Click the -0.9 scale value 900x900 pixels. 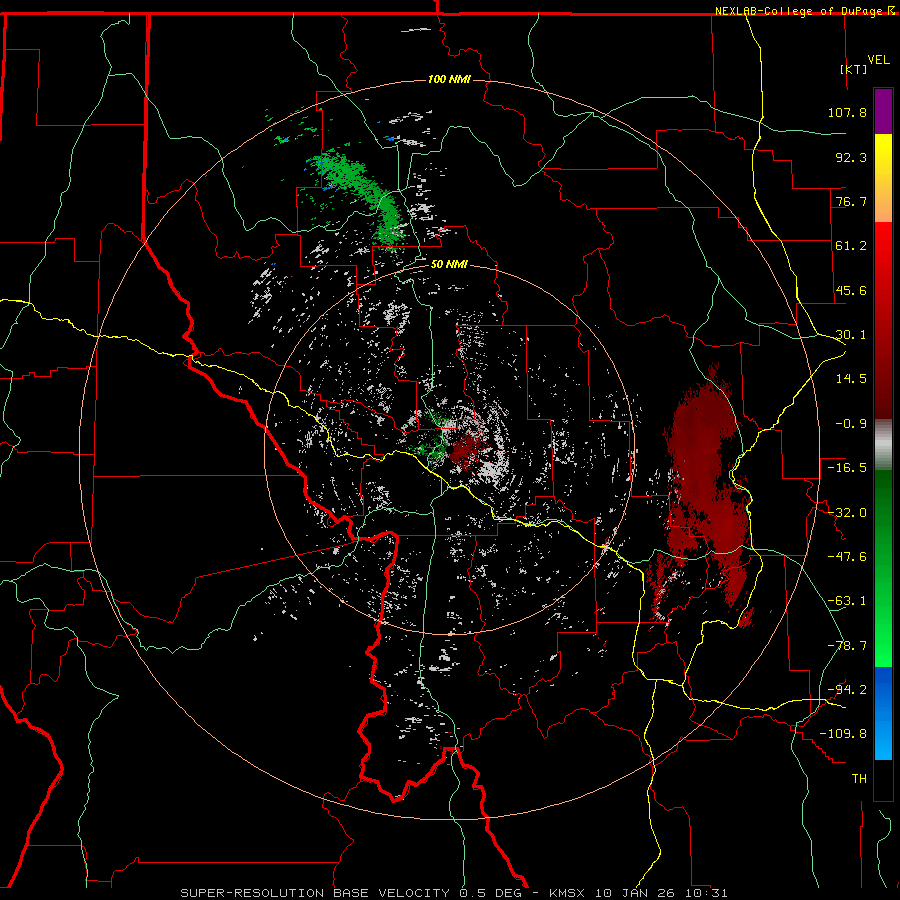point(851,424)
